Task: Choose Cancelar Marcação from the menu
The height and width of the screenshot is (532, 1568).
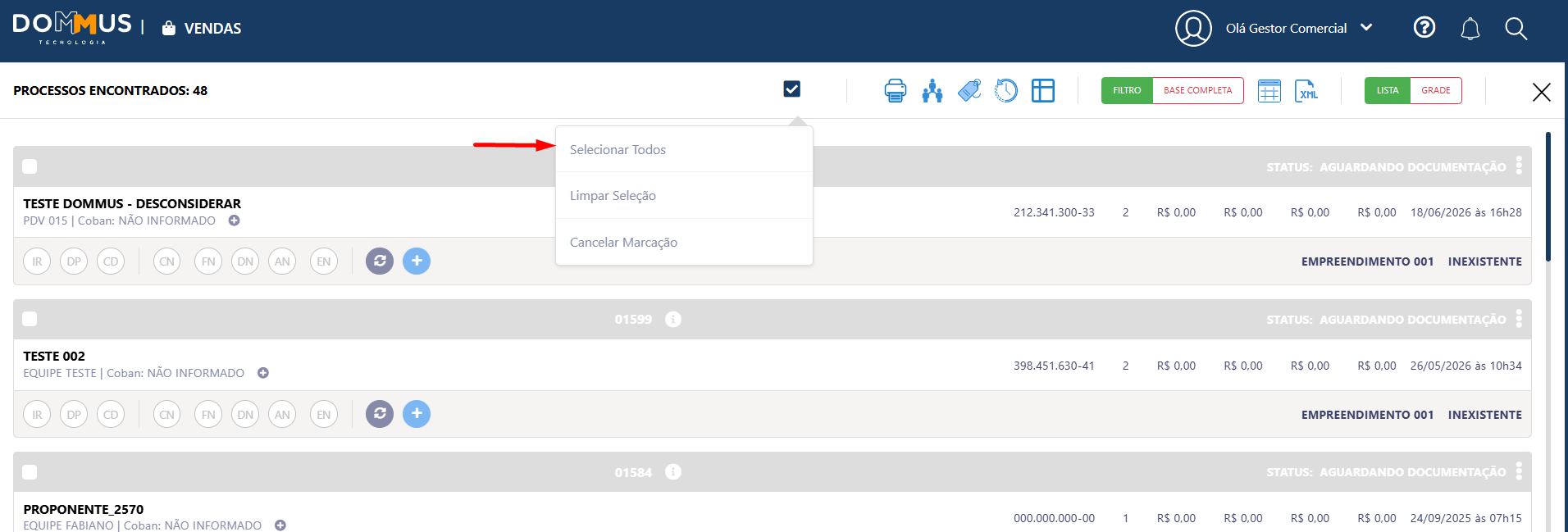Action: tap(684, 242)
